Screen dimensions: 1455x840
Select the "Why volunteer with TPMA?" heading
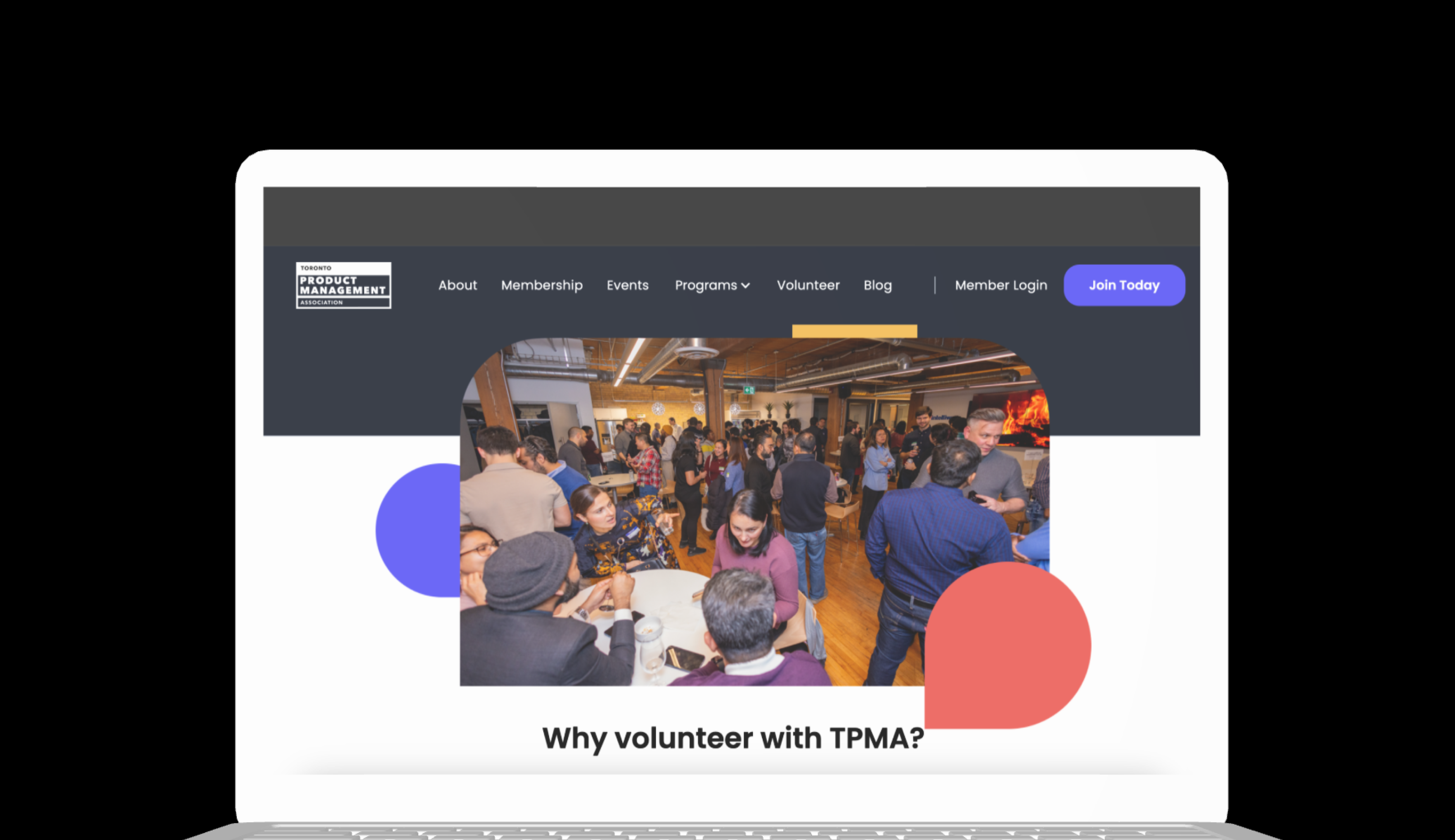[x=733, y=738]
